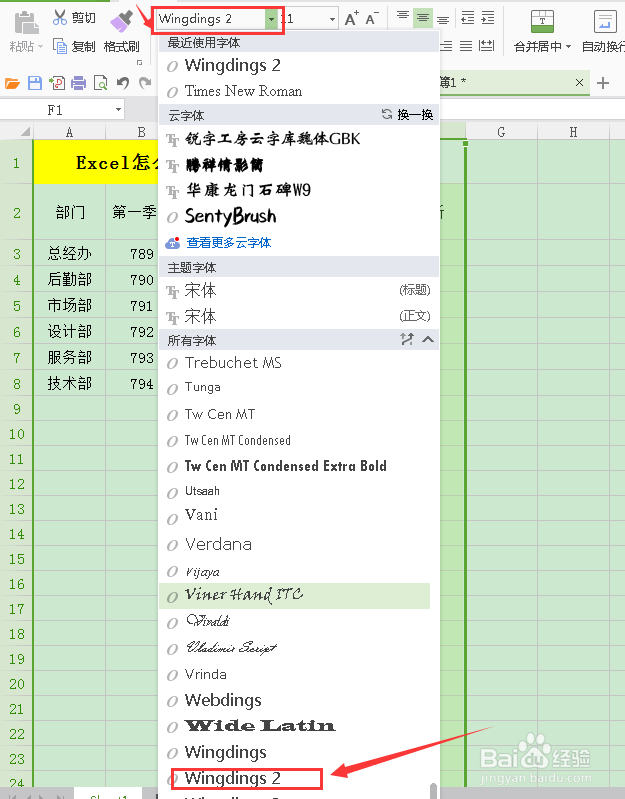Click the Copy (复制) icon
625x799 pixels.
(x=60, y=46)
